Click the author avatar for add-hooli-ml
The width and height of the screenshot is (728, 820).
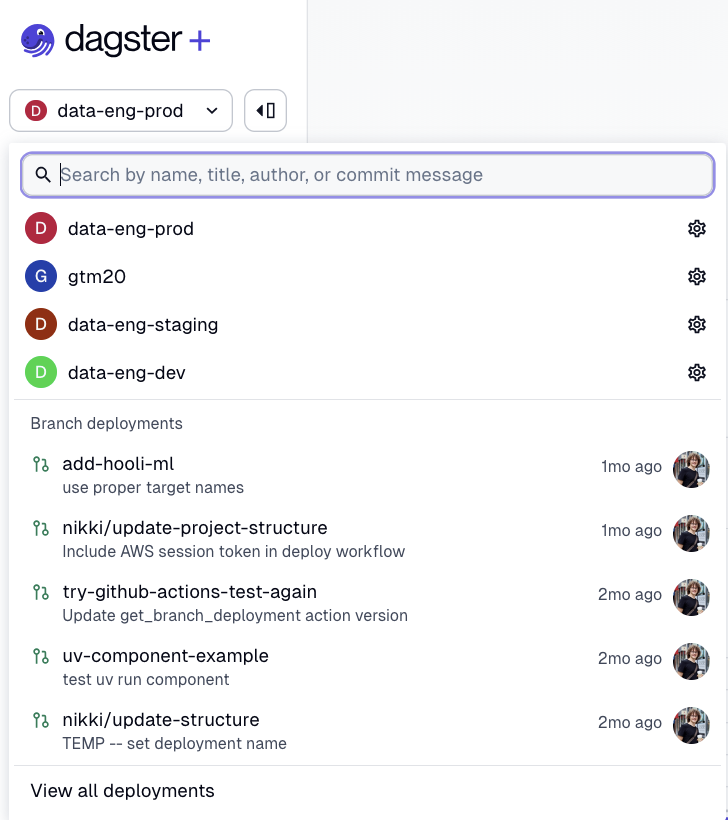tap(691, 468)
